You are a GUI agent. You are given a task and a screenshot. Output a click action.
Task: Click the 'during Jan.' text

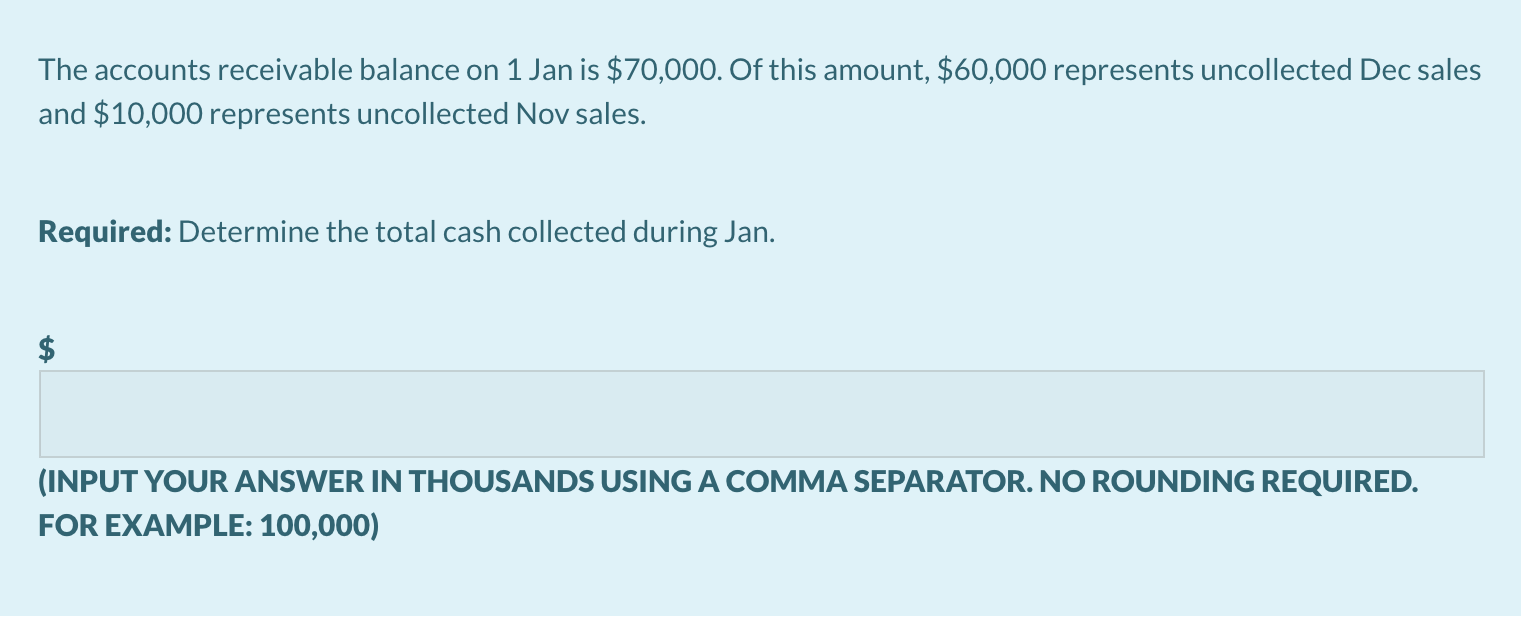(x=703, y=233)
